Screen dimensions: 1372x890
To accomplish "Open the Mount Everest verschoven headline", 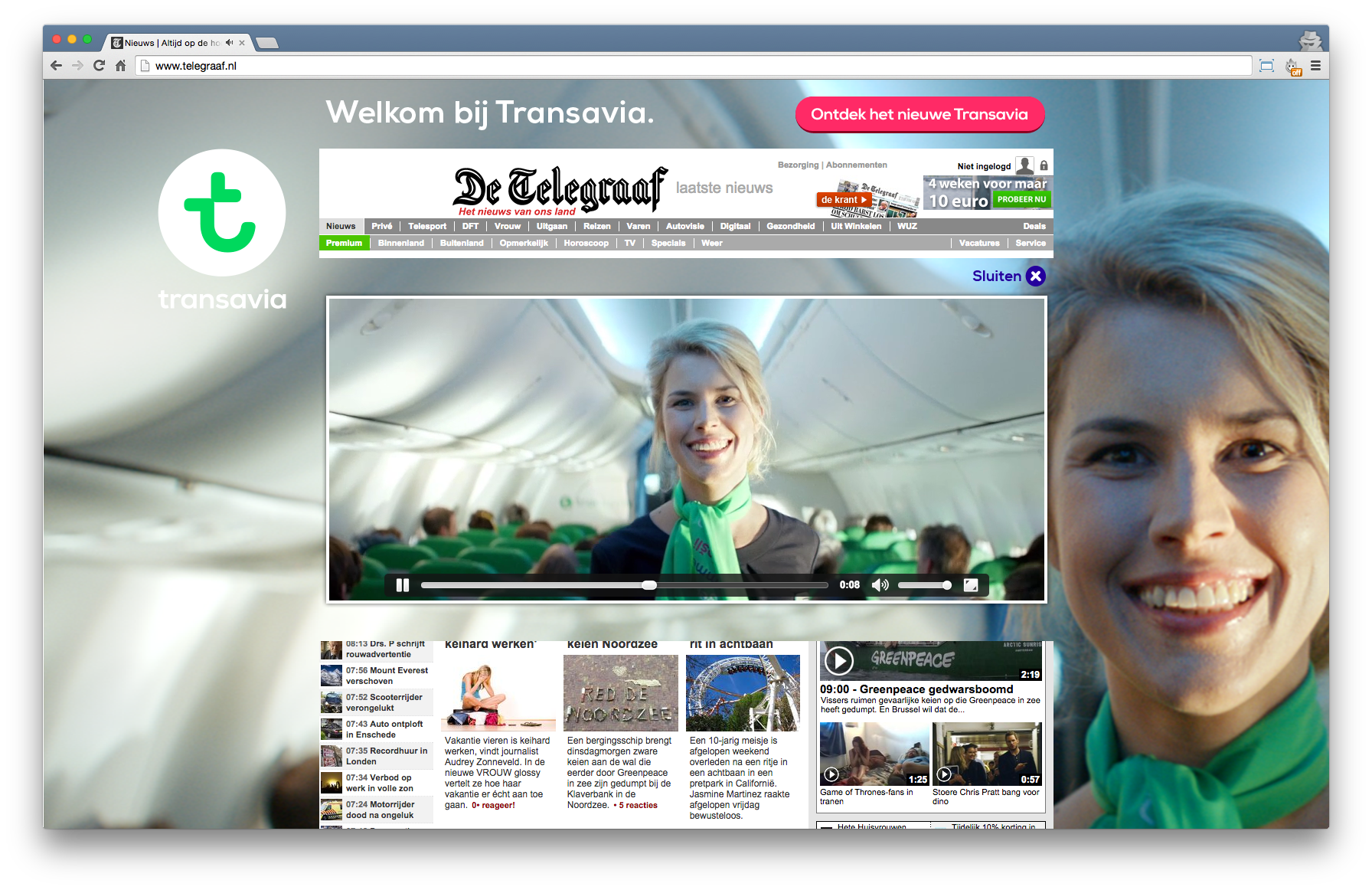I will click(x=387, y=676).
